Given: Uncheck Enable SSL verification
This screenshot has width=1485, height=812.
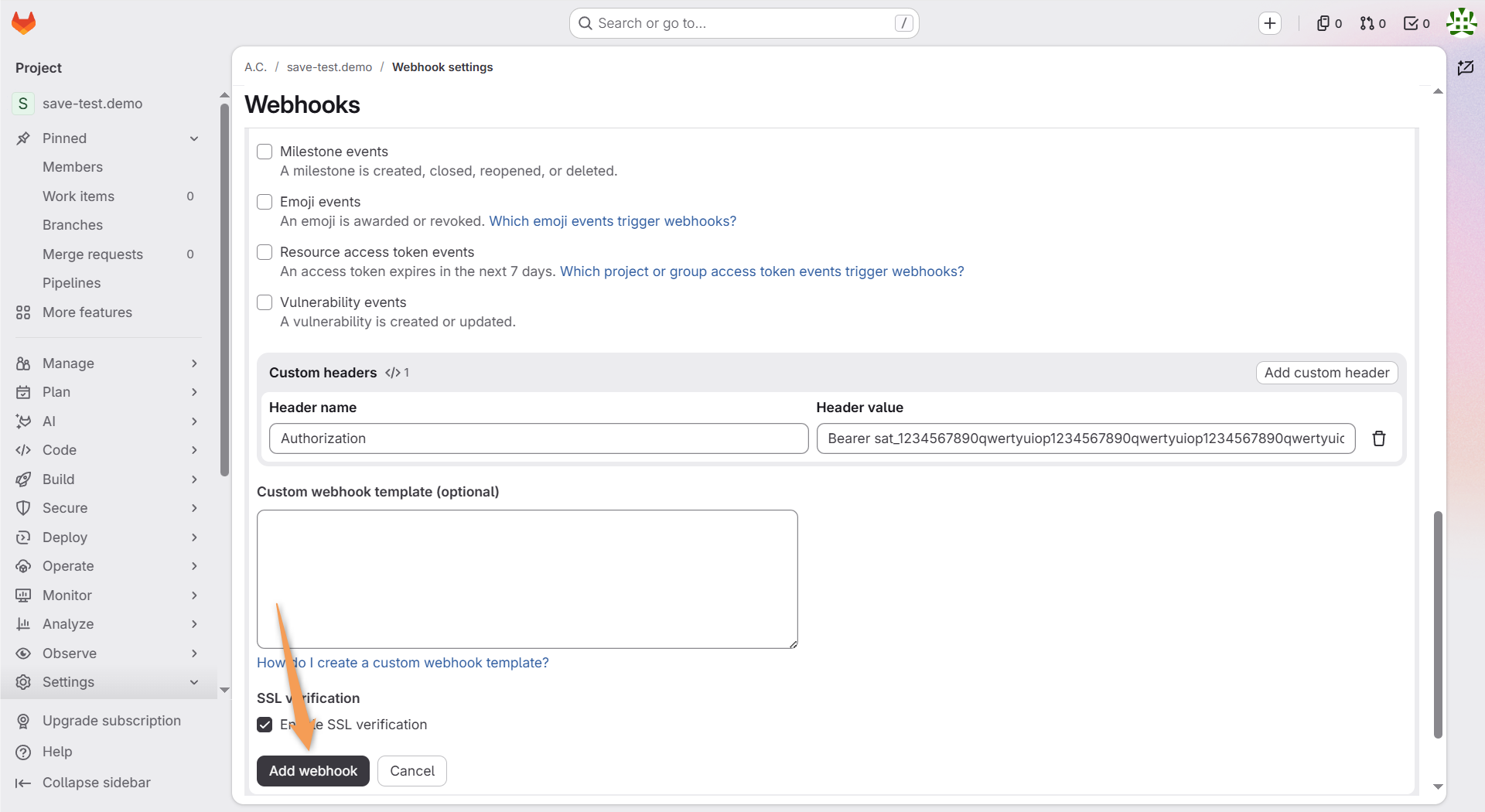Looking at the screenshot, I should point(265,725).
